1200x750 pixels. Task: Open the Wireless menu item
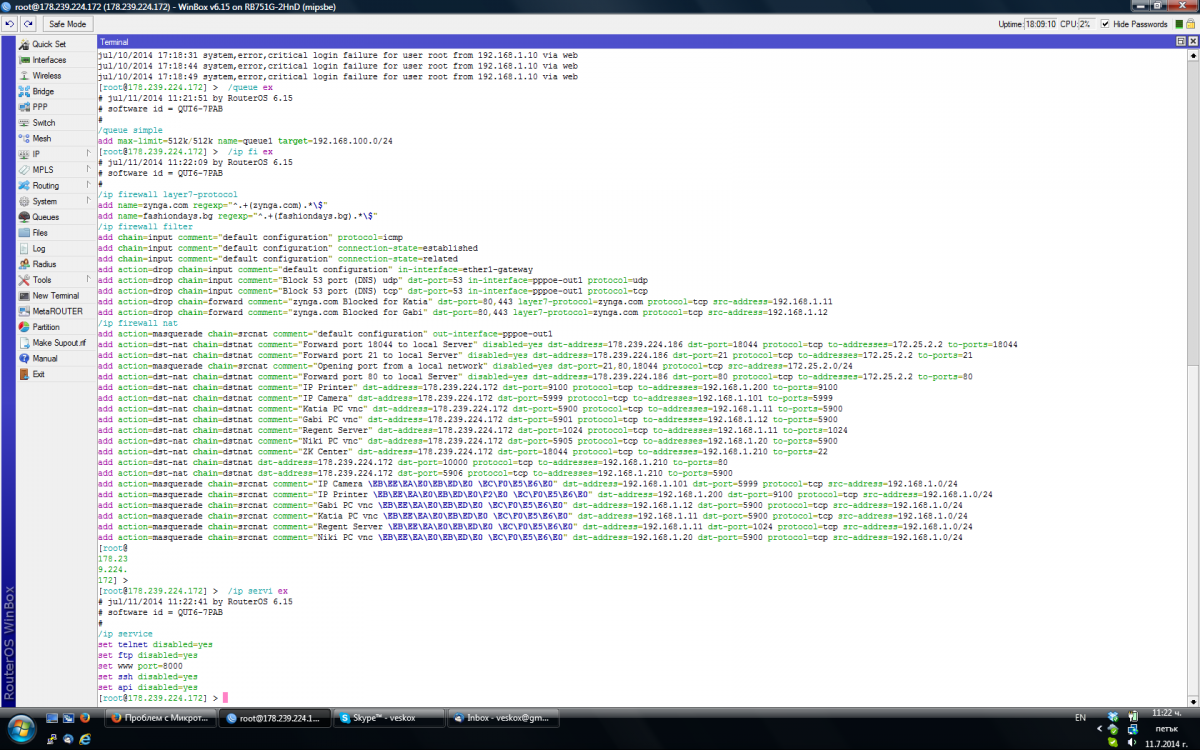[x=46, y=75]
